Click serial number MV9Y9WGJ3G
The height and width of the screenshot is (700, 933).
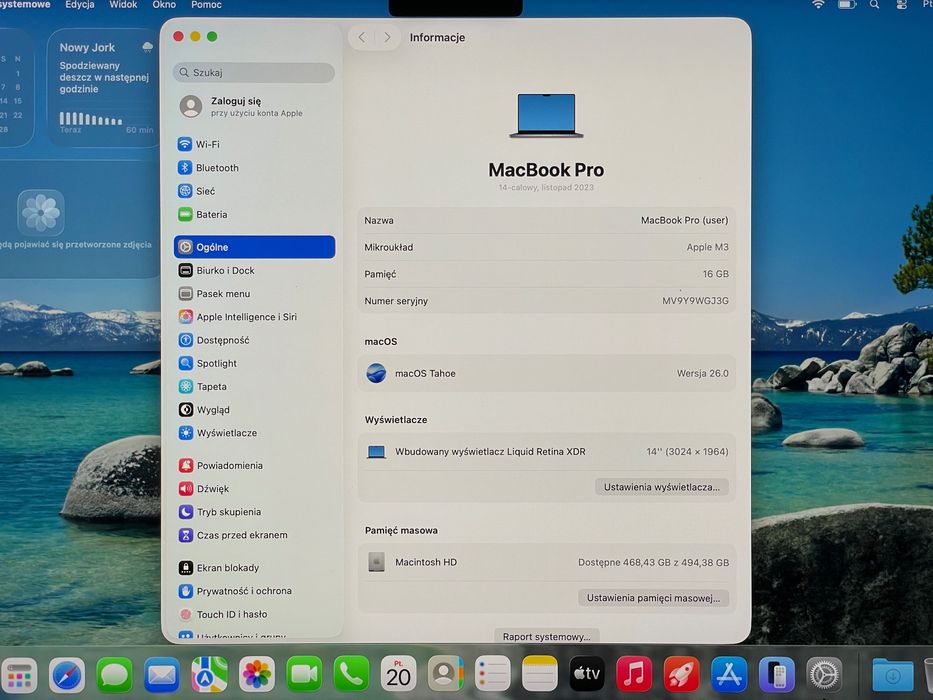pos(695,301)
